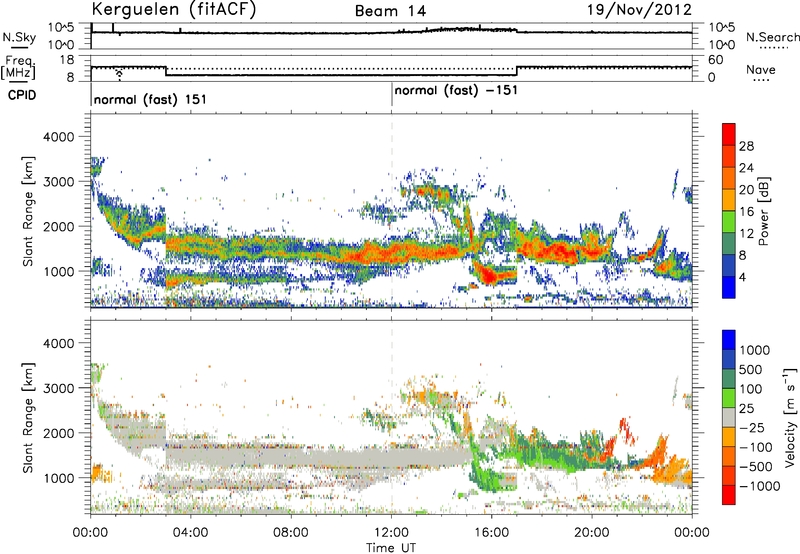The image size is (800, 554).
Task: Click '-100' on the Velocity colorbar
Action: [756, 447]
